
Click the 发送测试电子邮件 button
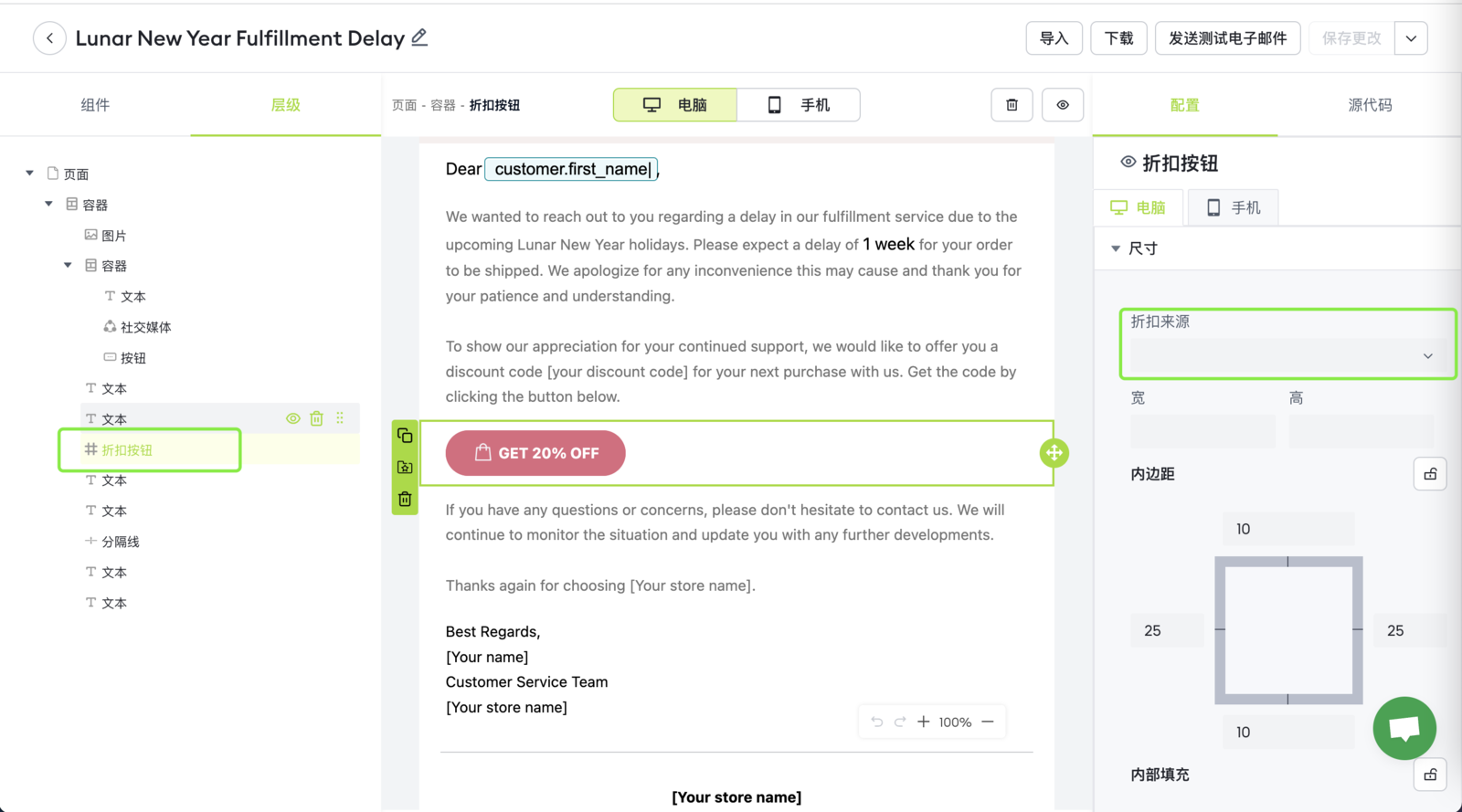point(1227,38)
